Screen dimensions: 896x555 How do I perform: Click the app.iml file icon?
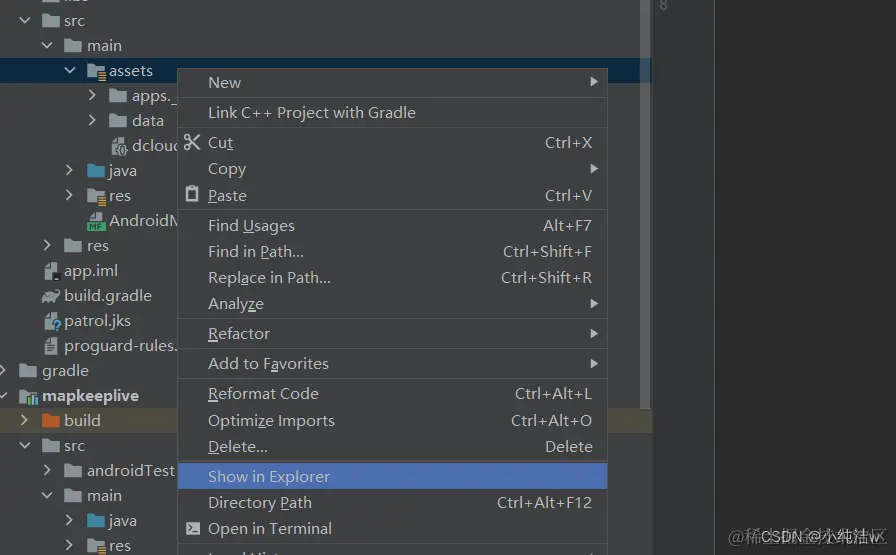point(51,271)
